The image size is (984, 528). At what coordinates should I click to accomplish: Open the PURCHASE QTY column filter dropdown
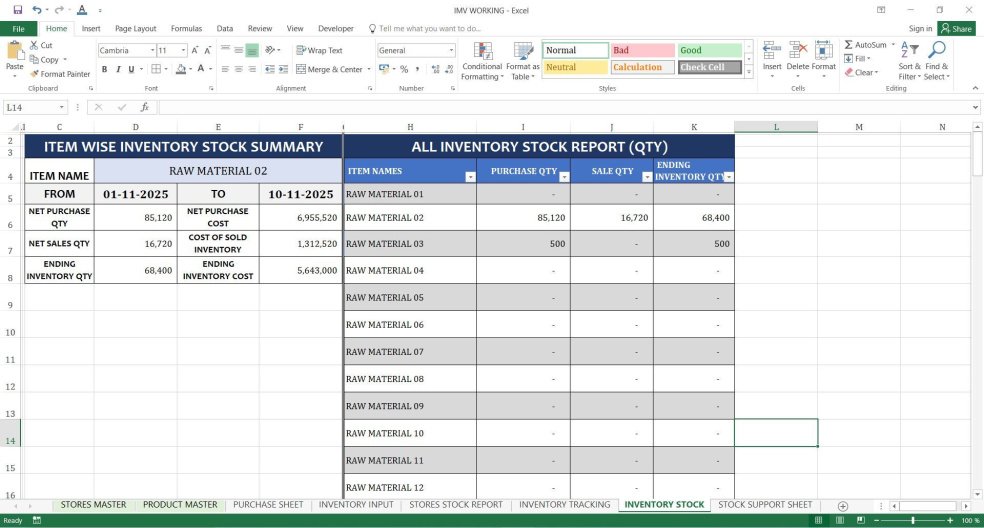(564, 177)
